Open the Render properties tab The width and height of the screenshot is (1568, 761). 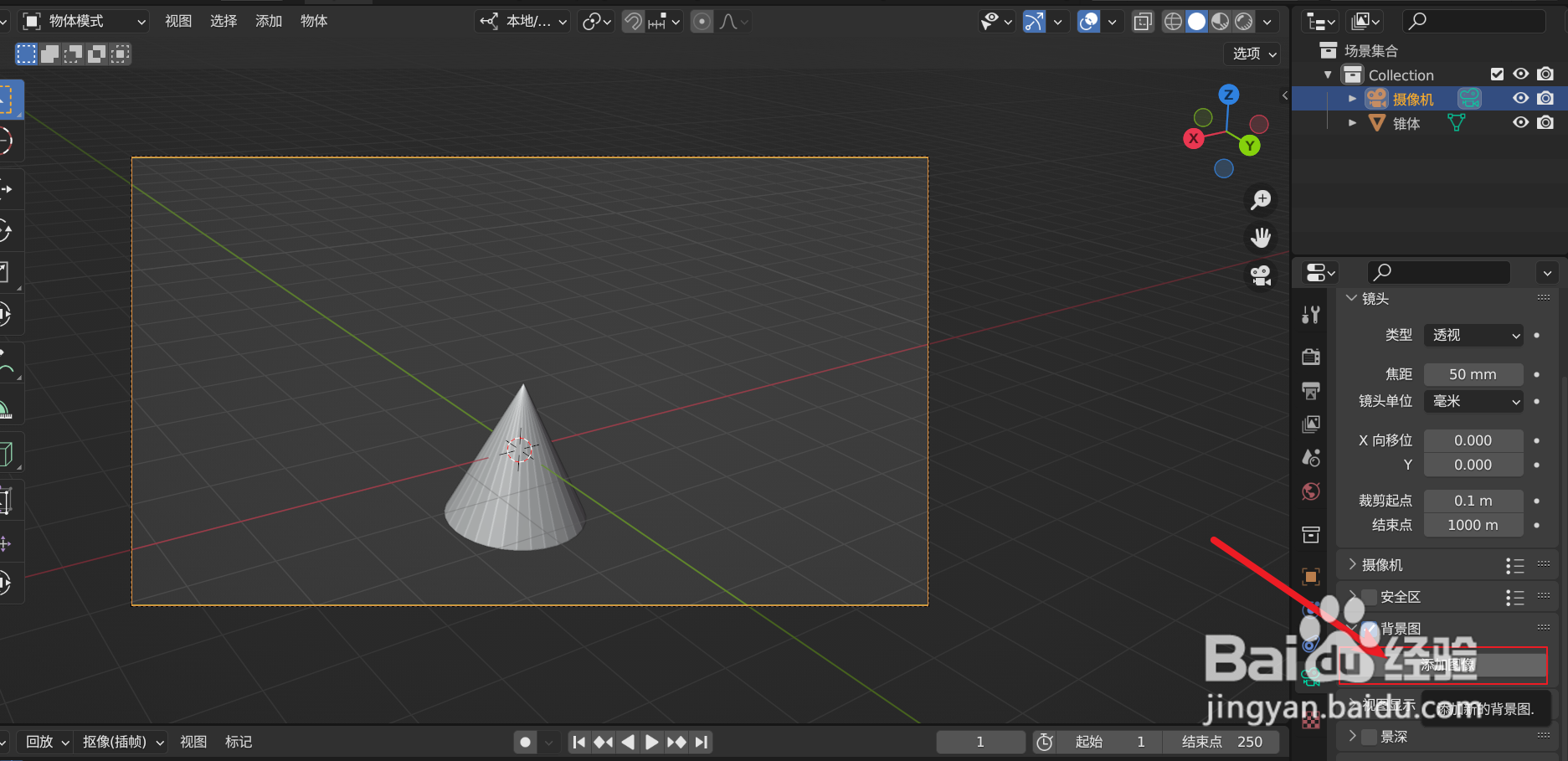click(x=1311, y=357)
